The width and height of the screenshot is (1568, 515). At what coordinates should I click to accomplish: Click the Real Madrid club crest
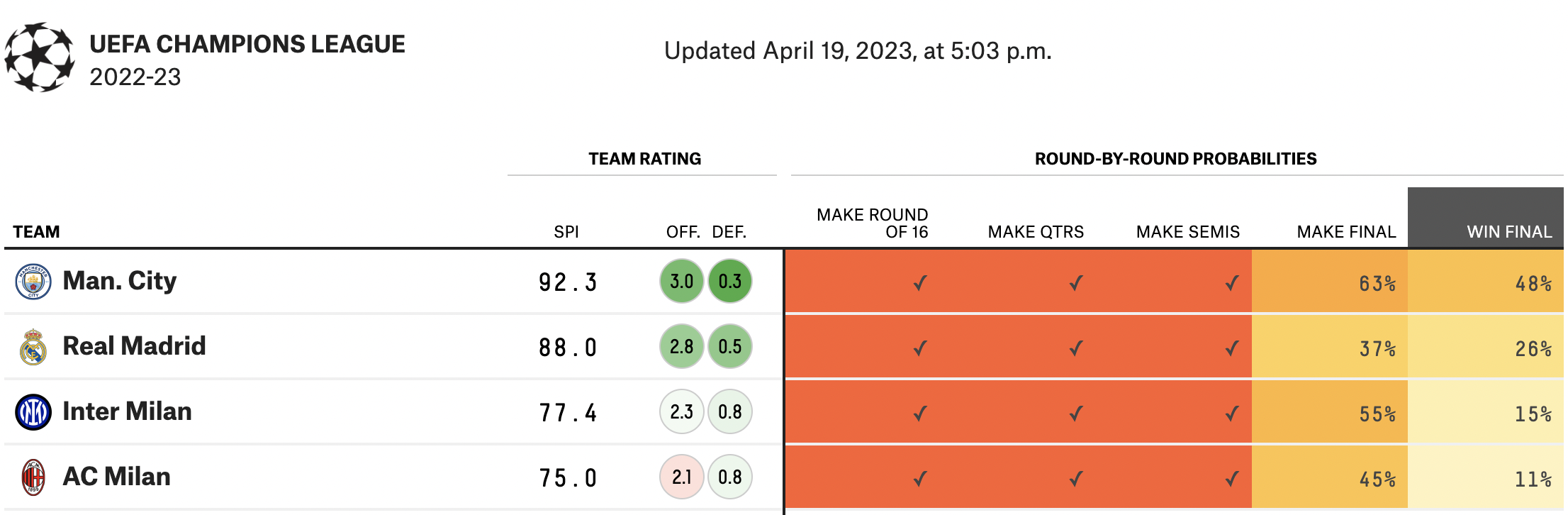coord(33,347)
